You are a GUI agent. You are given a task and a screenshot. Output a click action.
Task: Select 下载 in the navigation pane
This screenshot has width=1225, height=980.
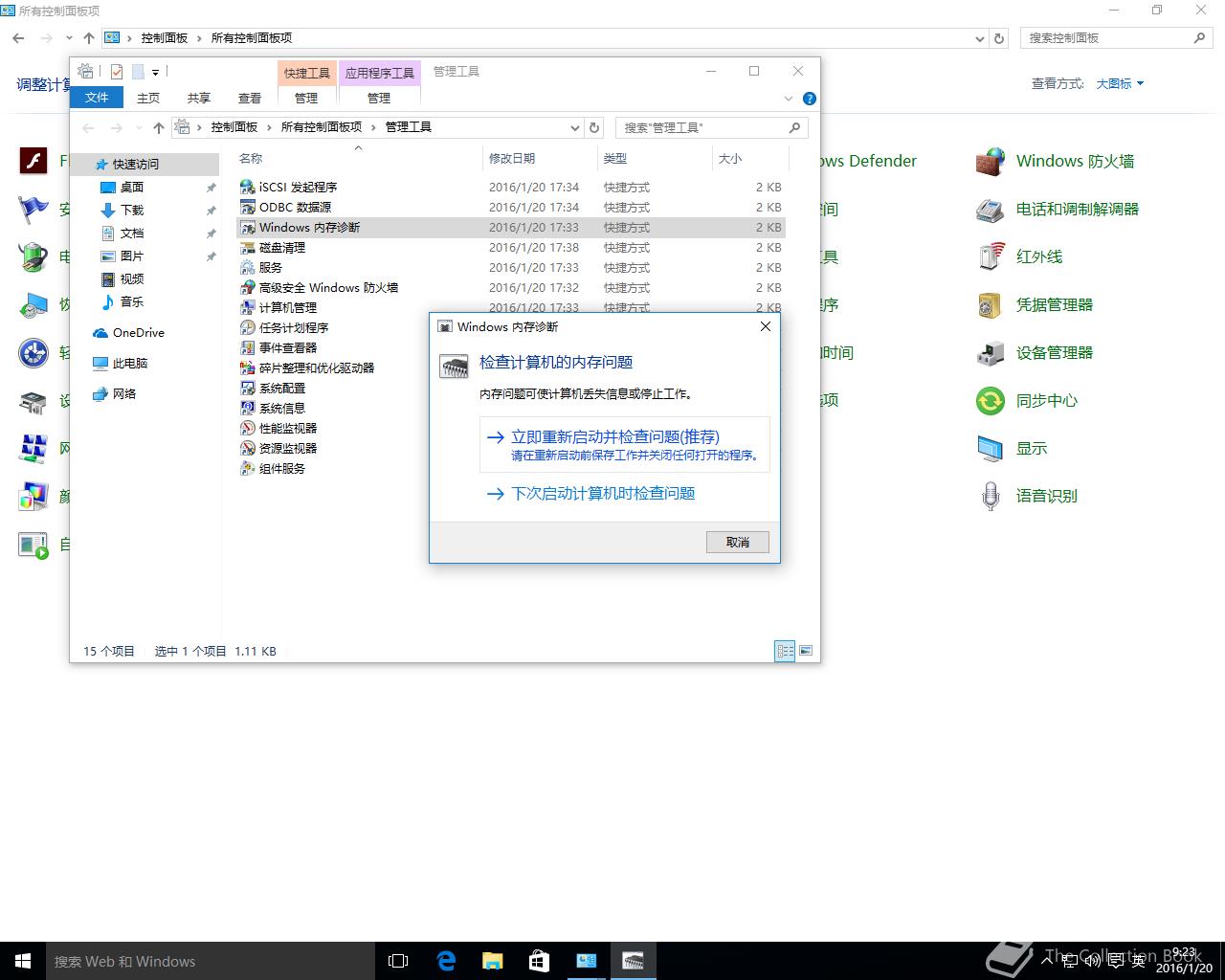coord(132,210)
